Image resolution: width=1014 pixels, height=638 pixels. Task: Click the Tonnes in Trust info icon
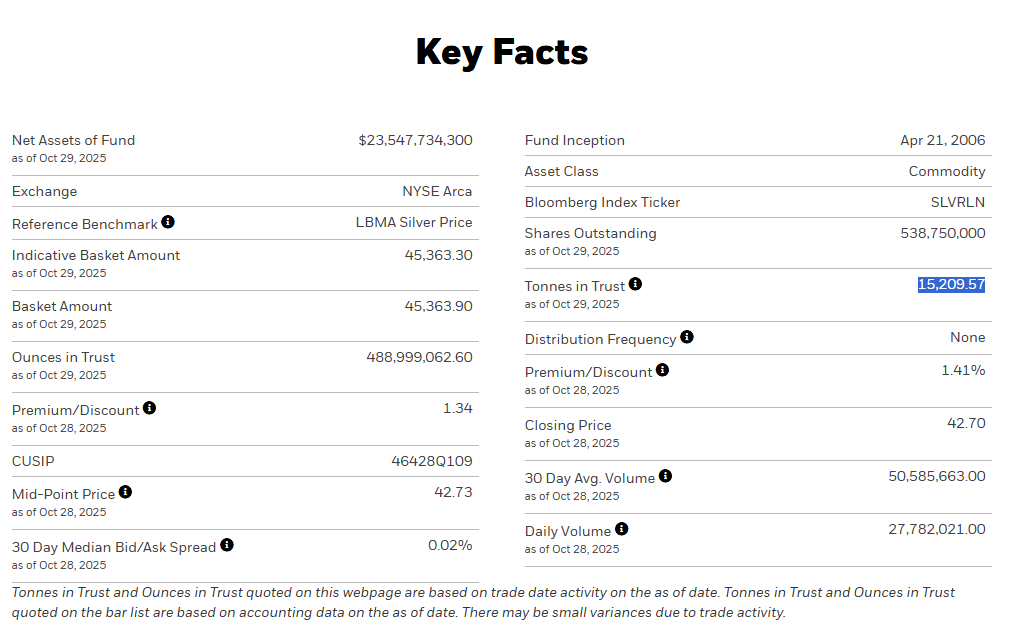tap(635, 284)
